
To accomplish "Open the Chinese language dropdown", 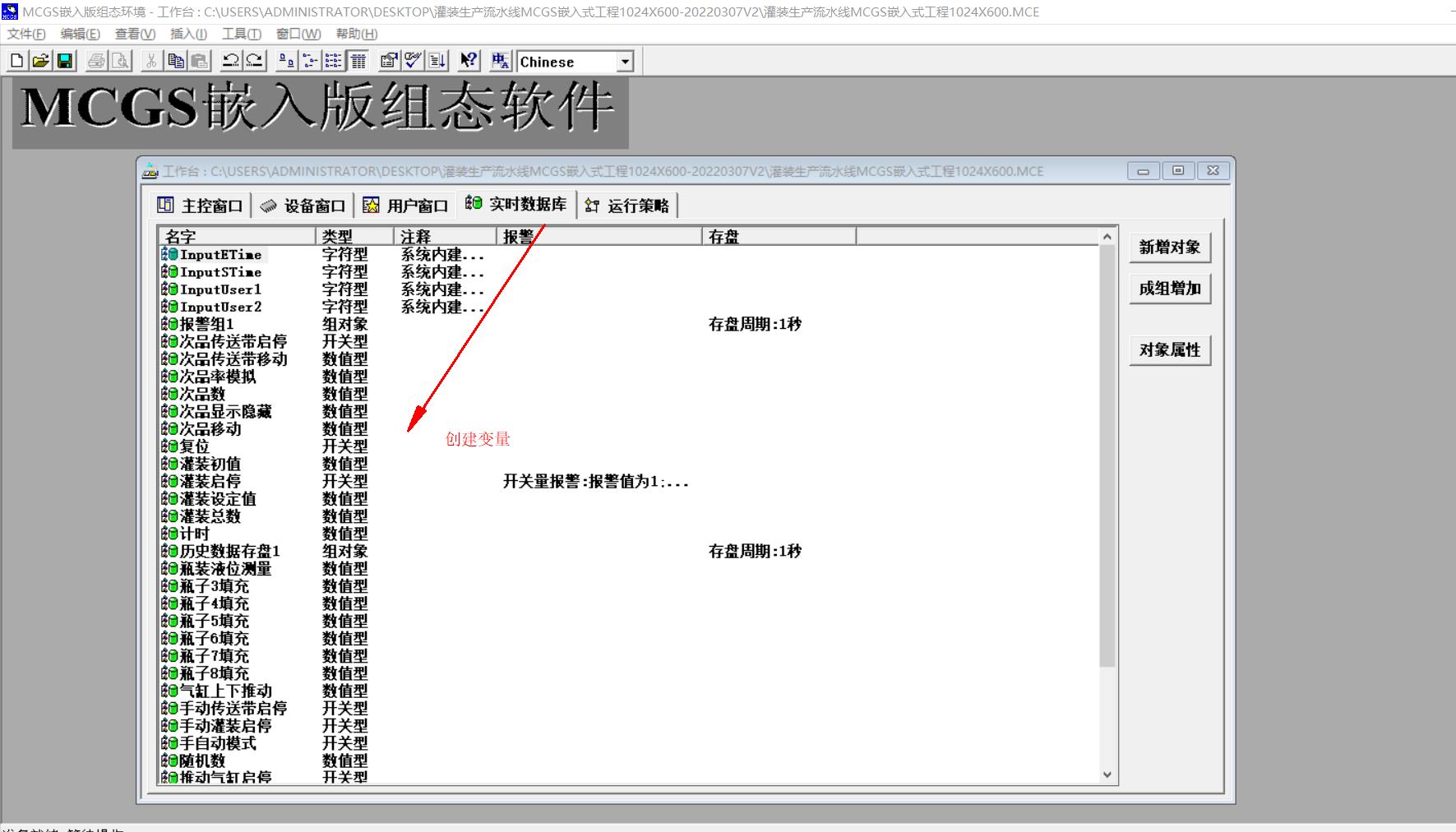I will tap(623, 61).
